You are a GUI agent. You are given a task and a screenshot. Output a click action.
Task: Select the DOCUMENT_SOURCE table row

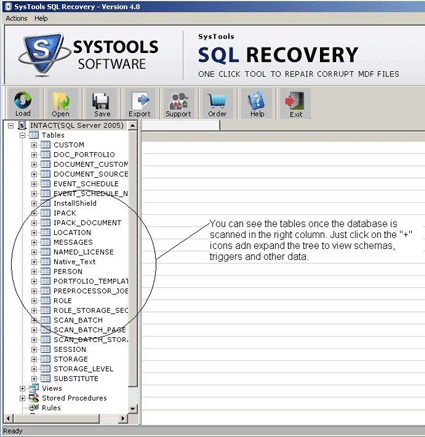pos(91,174)
